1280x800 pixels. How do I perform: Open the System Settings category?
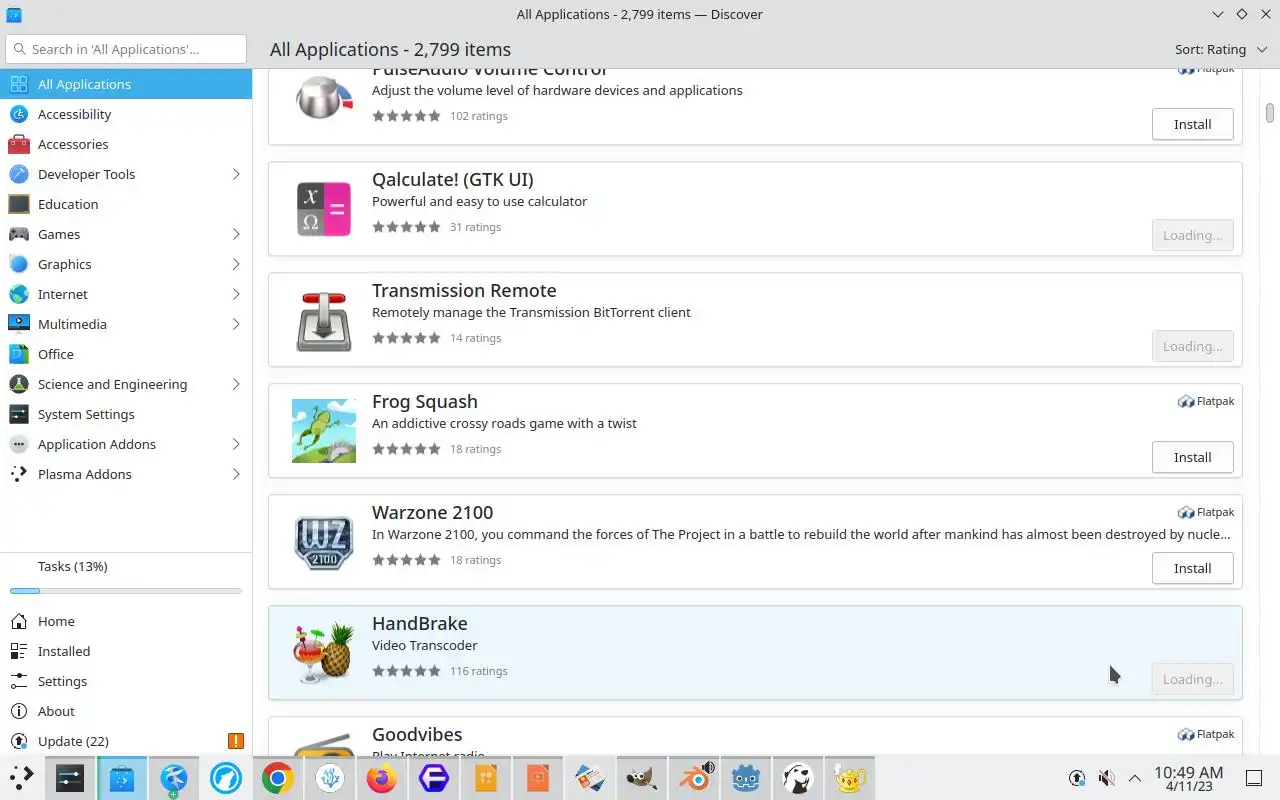coord(126,414)
